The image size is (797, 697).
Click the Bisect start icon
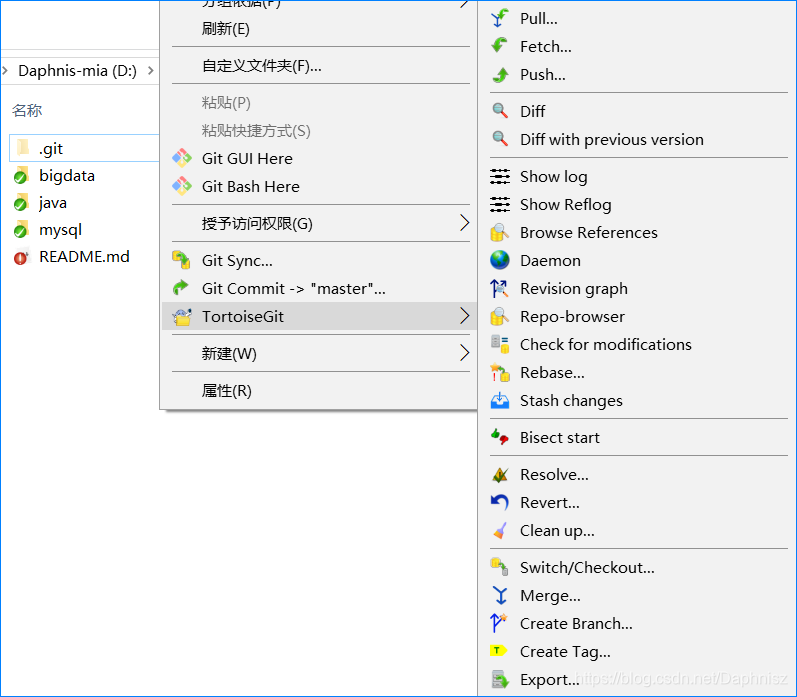(500, 437)
